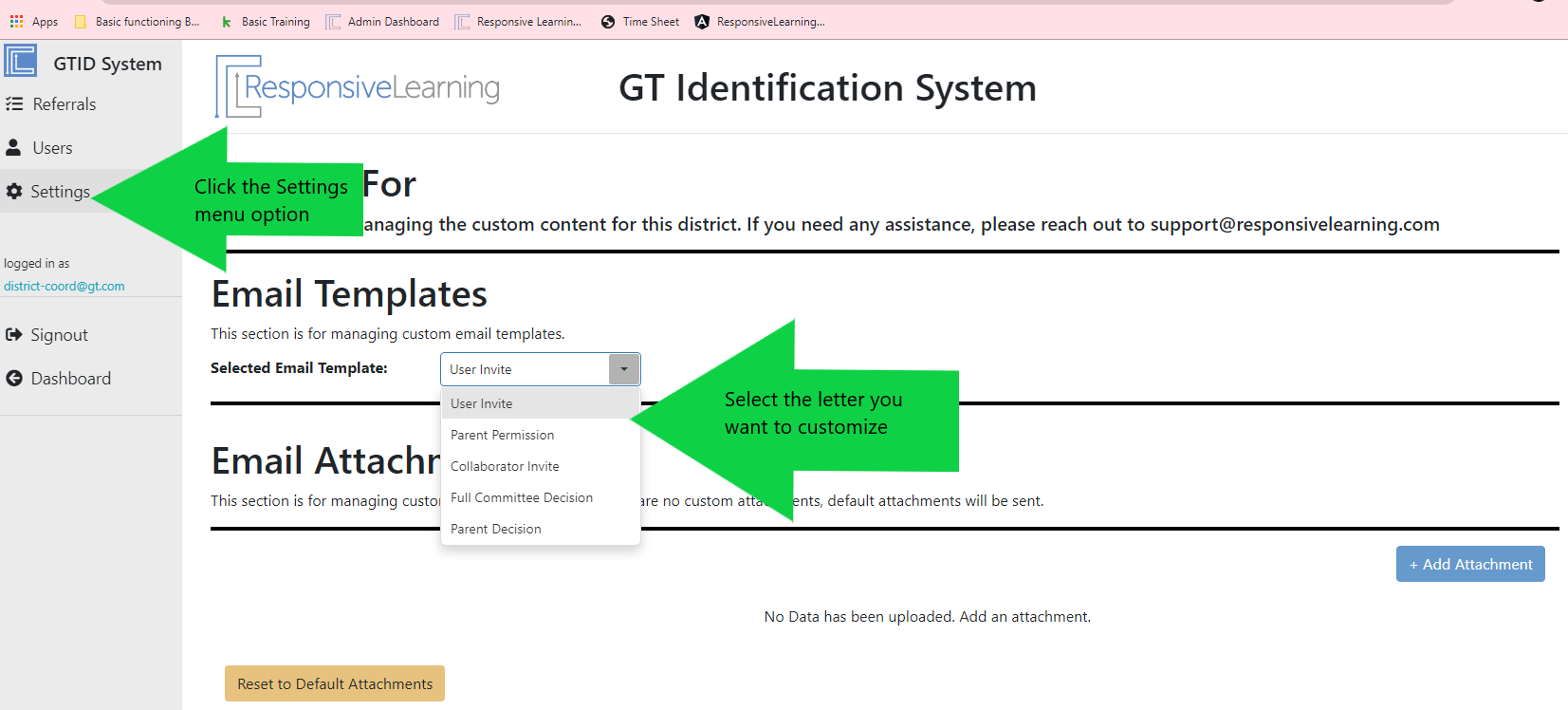Open the Time Sheet bookmark

click(x=640, y=22)
